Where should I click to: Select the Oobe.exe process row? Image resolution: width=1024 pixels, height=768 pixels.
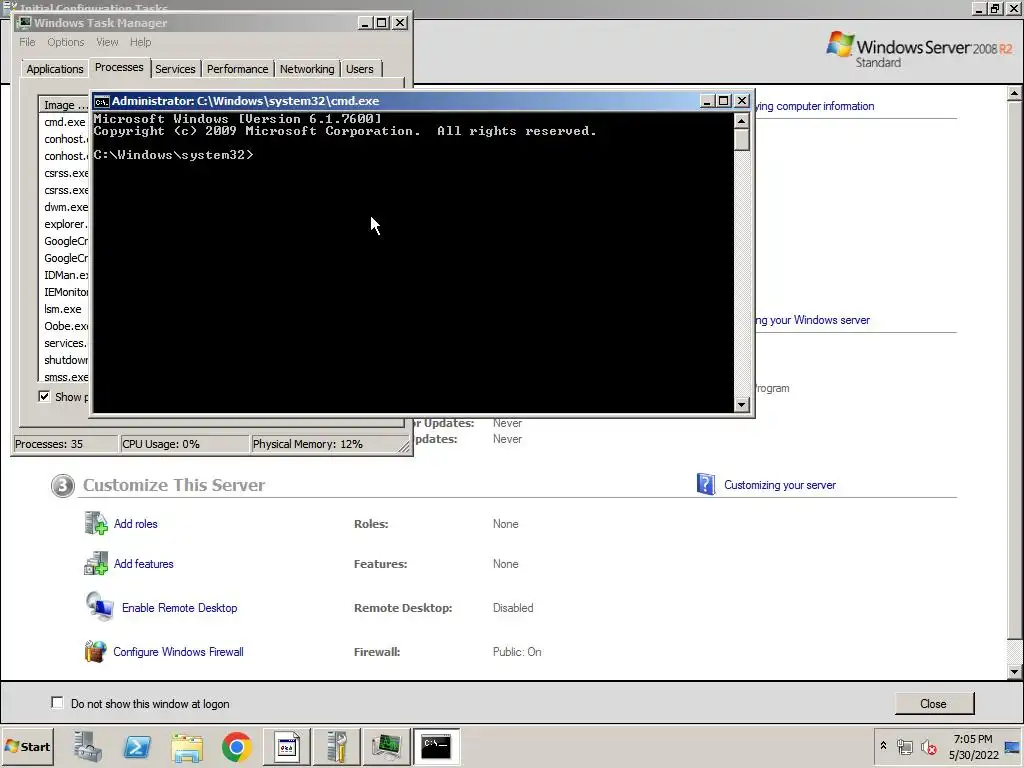[65, 326]
